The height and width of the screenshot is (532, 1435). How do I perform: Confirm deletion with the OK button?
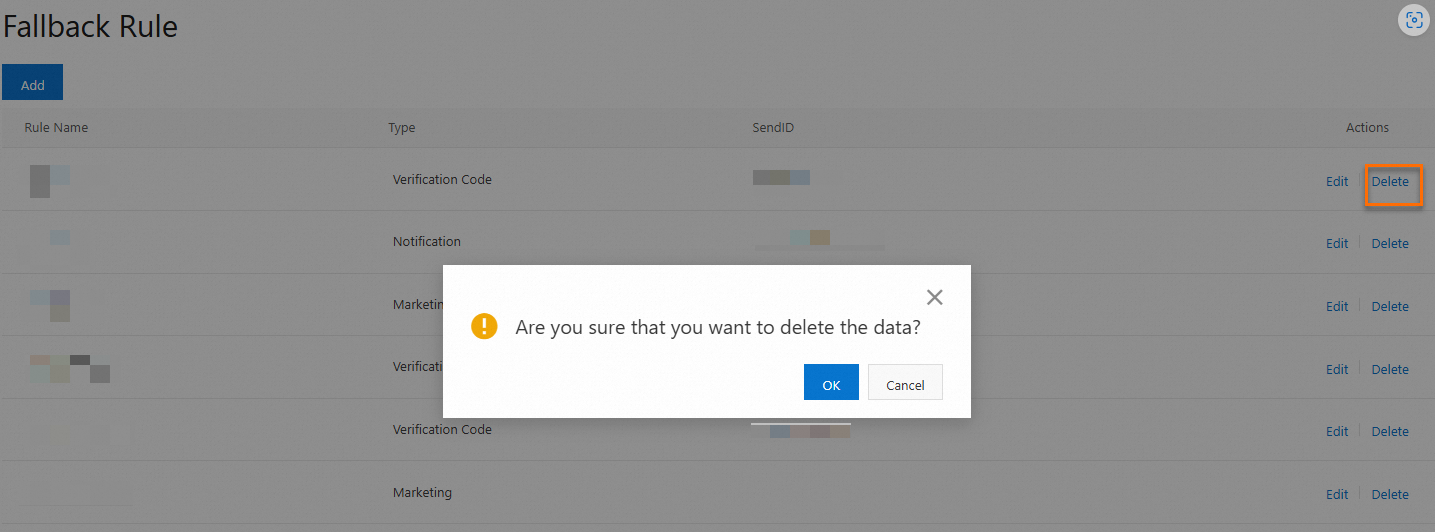[831, 384]
